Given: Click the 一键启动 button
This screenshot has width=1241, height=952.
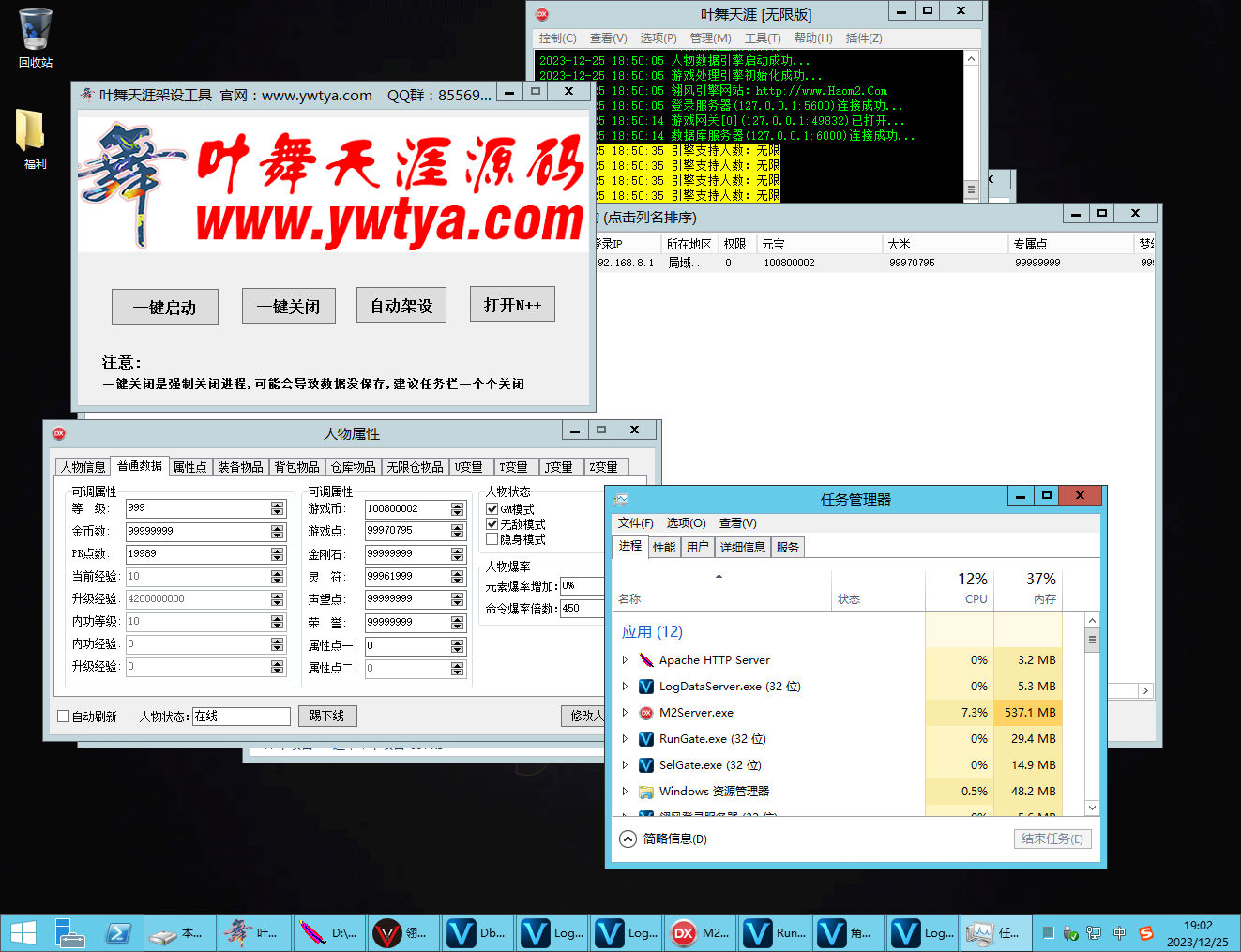Looking at the screenshot, I should click(165, 307).
